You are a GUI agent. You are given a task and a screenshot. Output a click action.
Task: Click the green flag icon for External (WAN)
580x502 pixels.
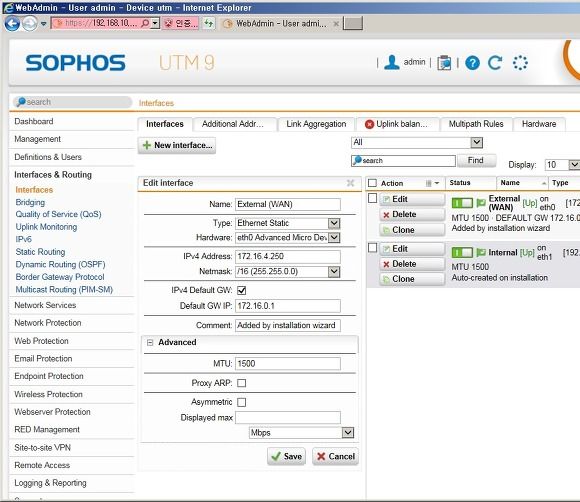(481, 203)
